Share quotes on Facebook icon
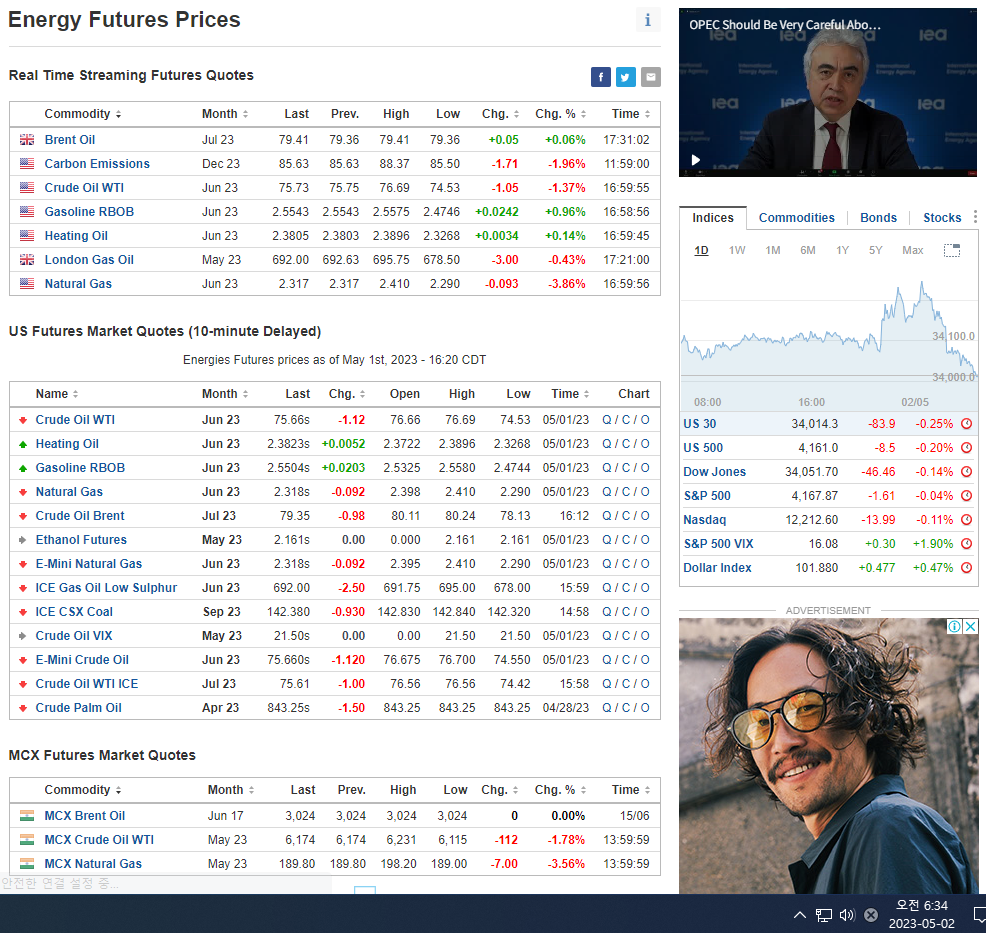 [601, 77]
